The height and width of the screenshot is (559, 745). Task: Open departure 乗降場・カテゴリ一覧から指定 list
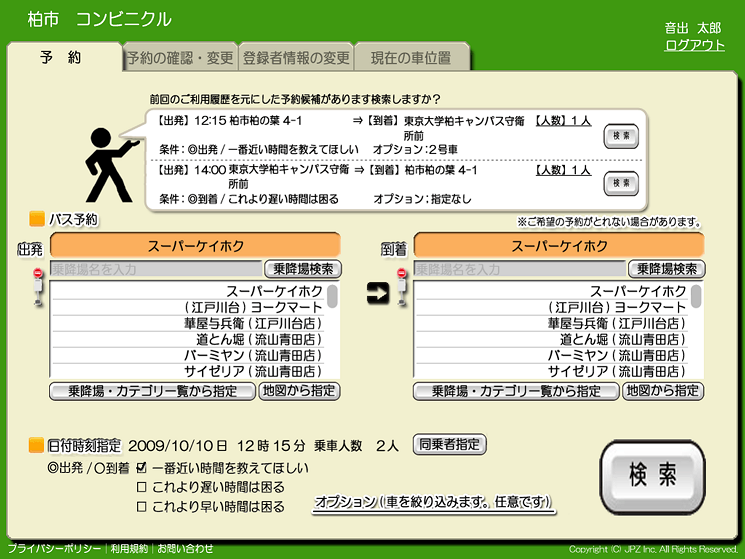tap(152, 391)
